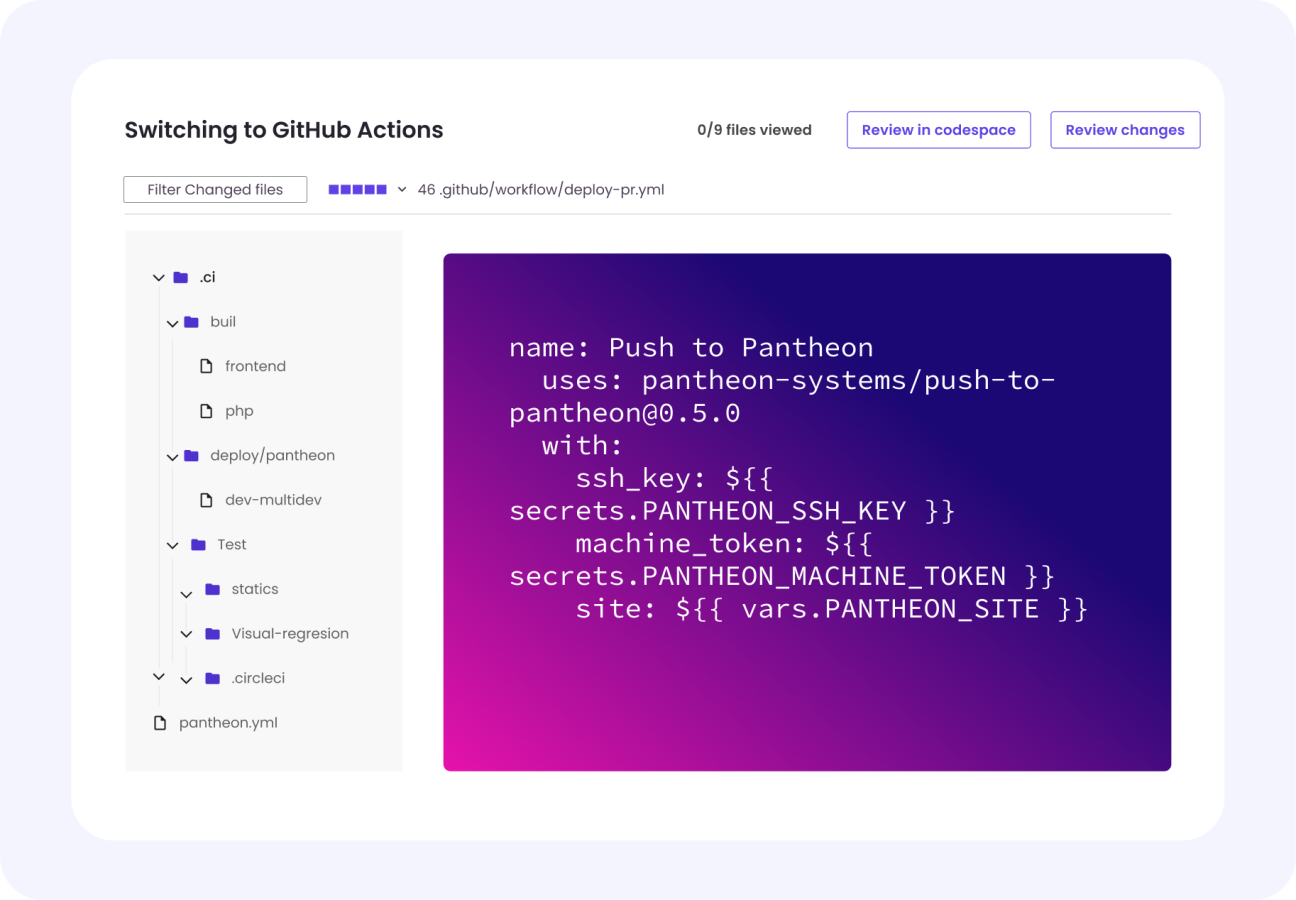Click the code line uses: pantheon-systems/push-to-
Image resolution: width=1296 pixels, height=900 pixels.
click(x=798, y=380)
